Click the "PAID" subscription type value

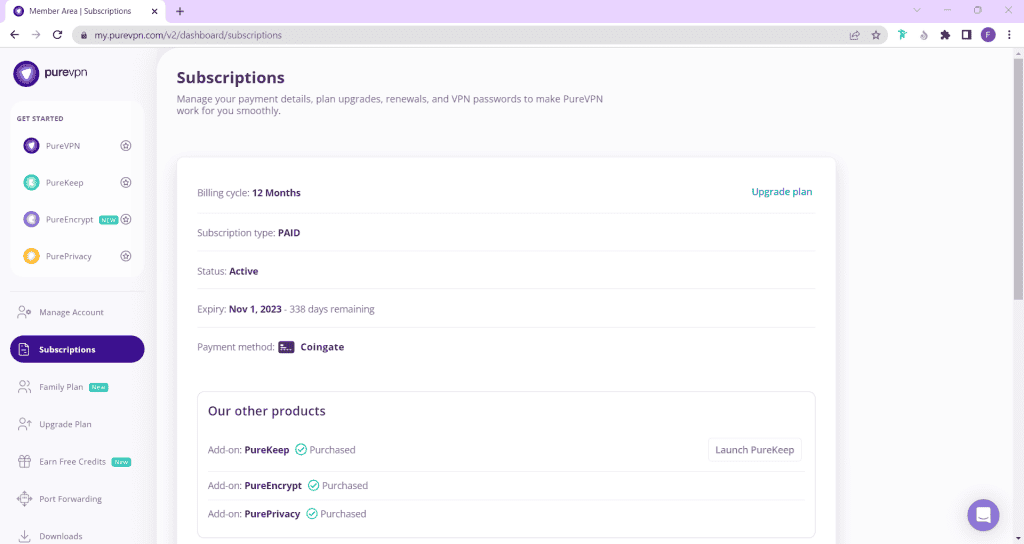[289, 232]
